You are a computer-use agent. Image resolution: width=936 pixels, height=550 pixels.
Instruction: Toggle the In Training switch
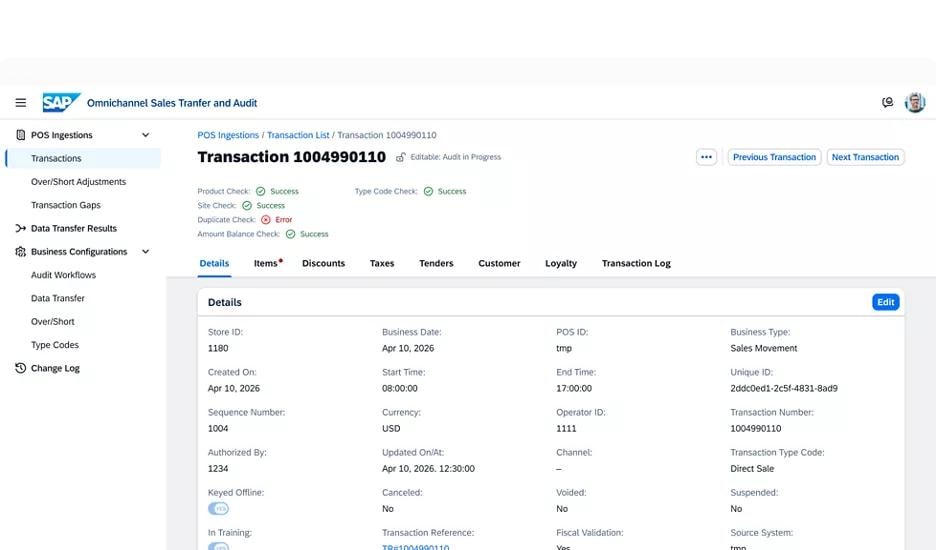coord(218,546)
